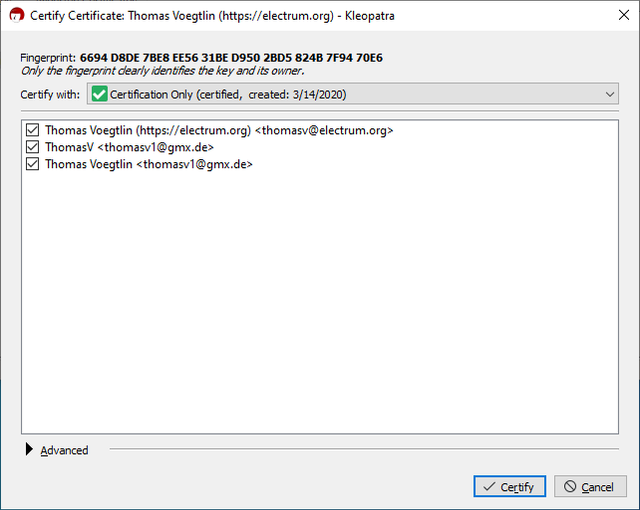Click the black Advanced disclosure triangle
Image resolution: width=640 pixels, height=510 pixels.
click(29, 449)
